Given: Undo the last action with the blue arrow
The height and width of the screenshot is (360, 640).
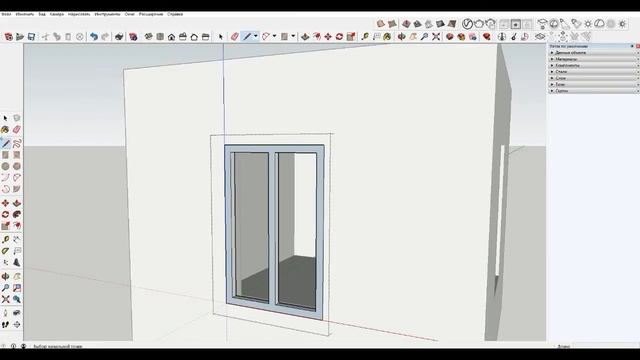Looking at the screenshot, I should tap(94, 37).
